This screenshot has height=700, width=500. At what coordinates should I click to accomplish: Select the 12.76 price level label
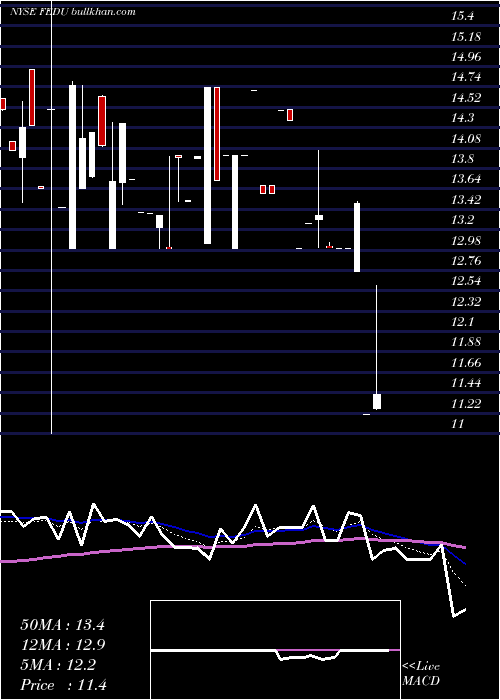point(466,261)
